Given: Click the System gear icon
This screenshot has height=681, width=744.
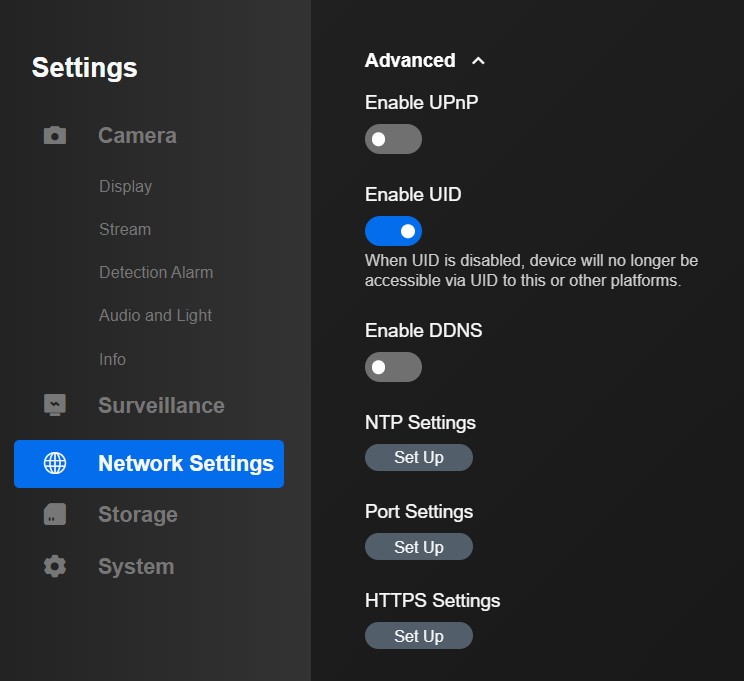Looking at the screenshot, I should click(x=55, y=566).
